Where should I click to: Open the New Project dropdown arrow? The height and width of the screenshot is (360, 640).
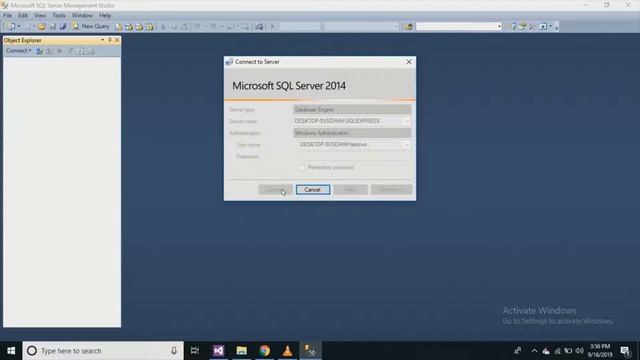(19, 27)
